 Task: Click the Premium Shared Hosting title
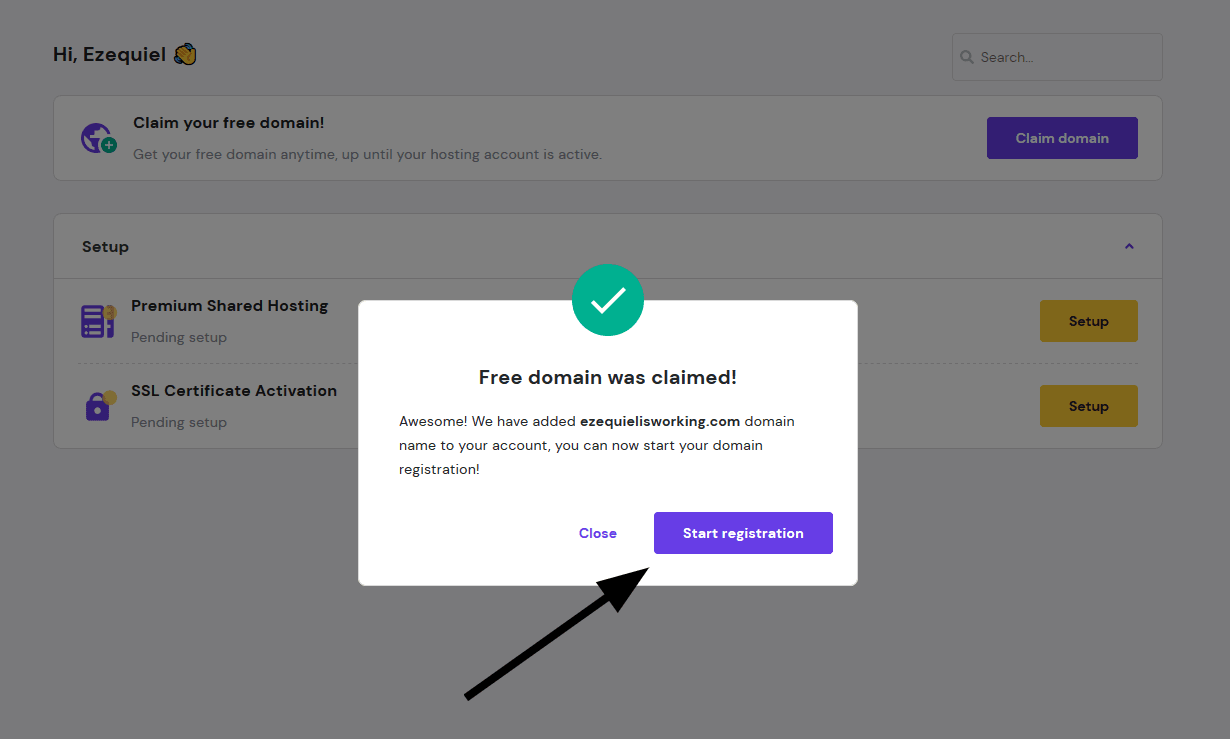point(229,306)
